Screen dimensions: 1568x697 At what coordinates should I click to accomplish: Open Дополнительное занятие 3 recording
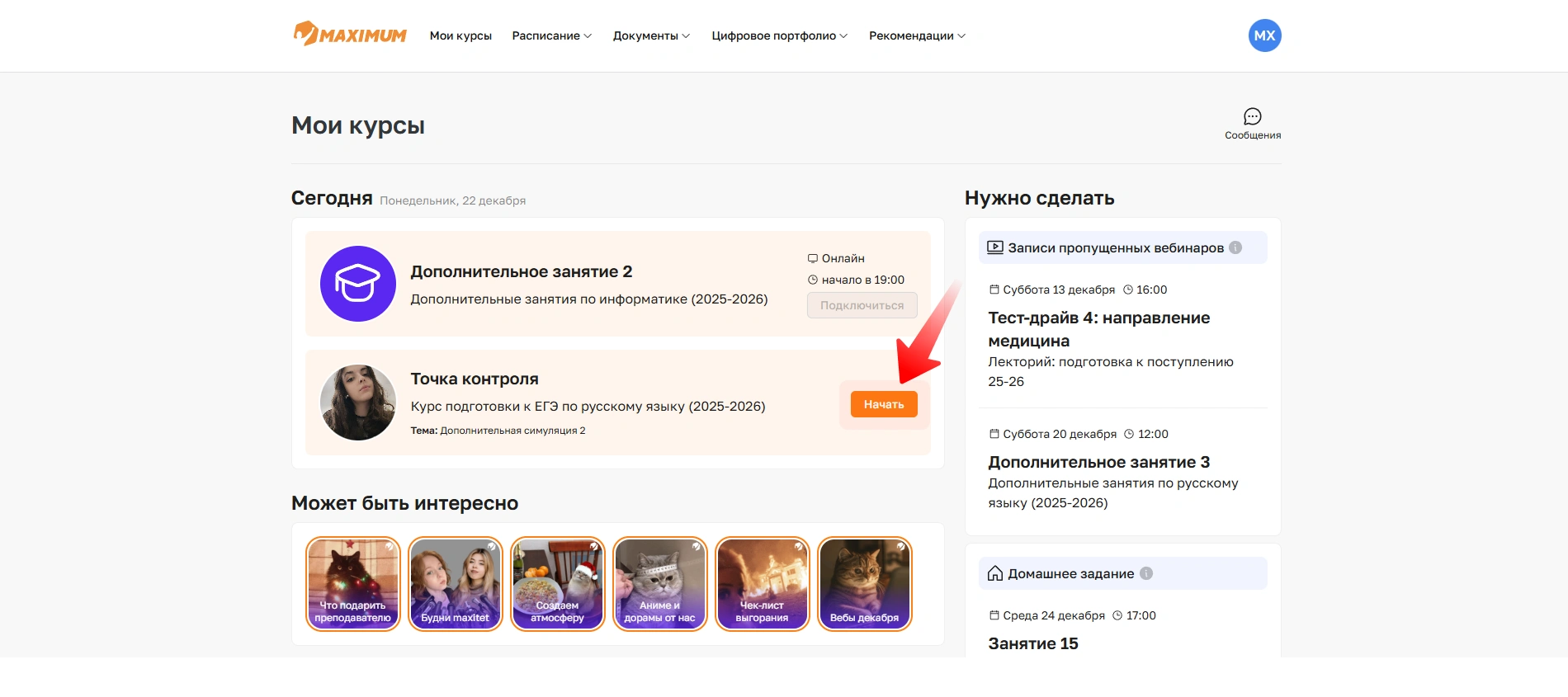1098,462
